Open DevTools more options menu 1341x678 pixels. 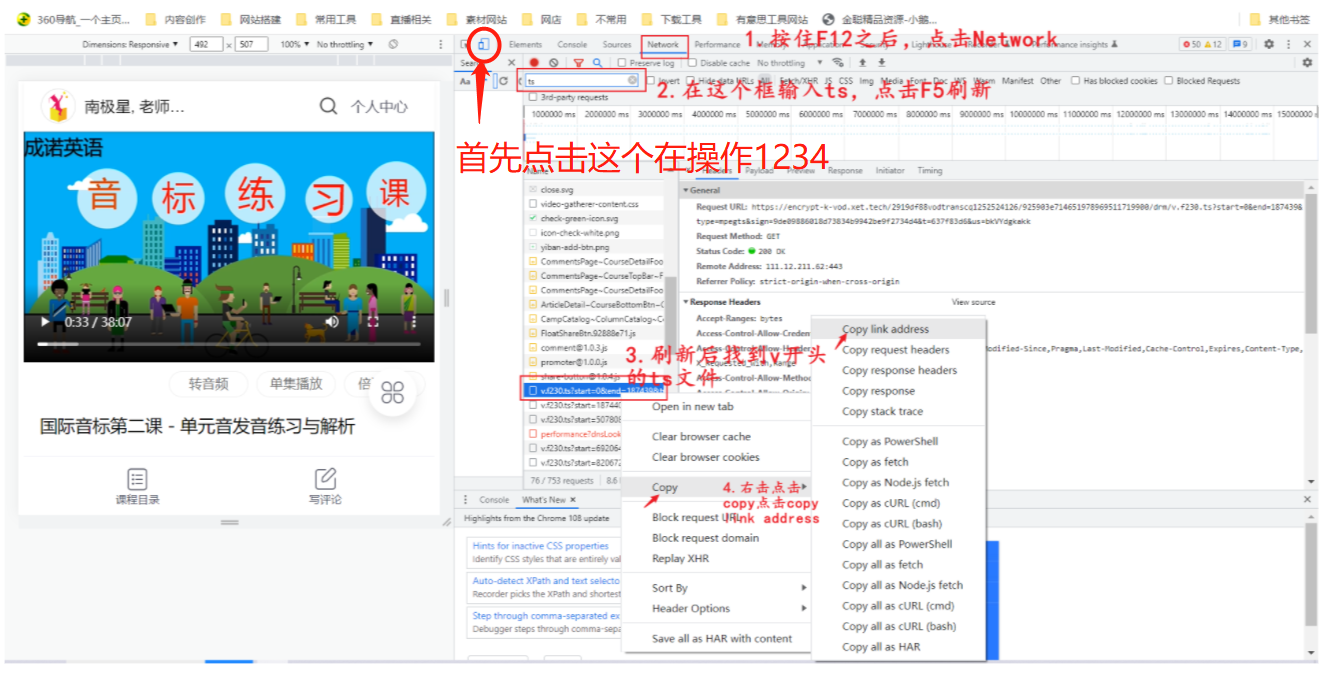coord(1288,44)
